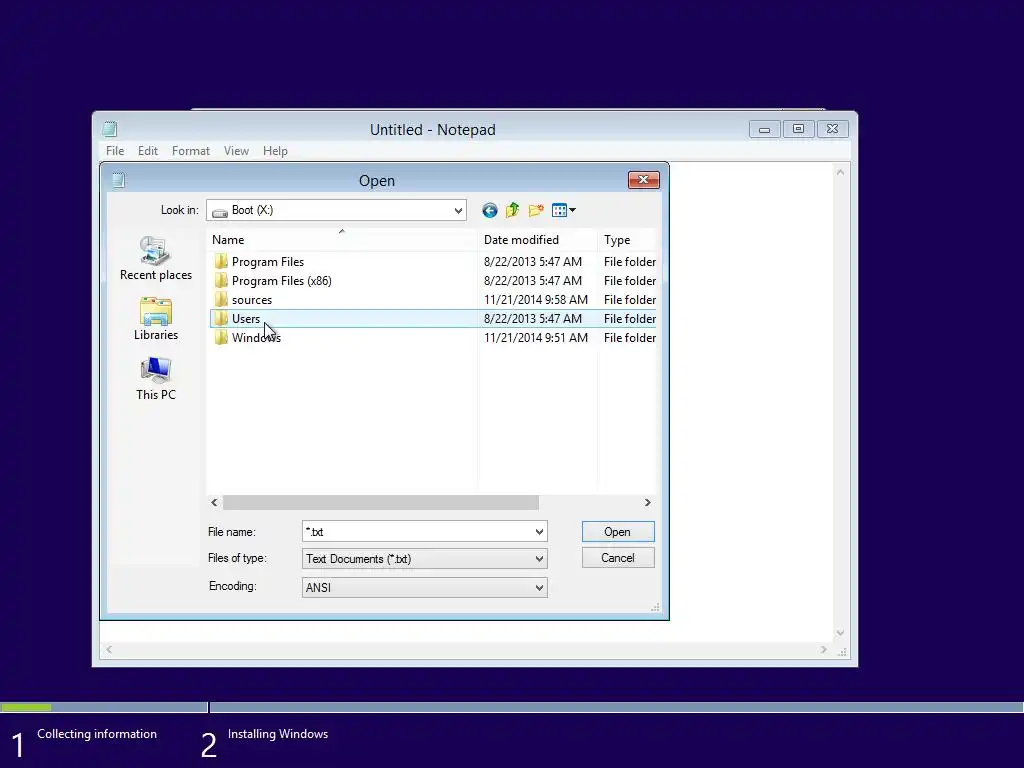Click the Open dialog title icon
1024x768 pixels.
118,180
